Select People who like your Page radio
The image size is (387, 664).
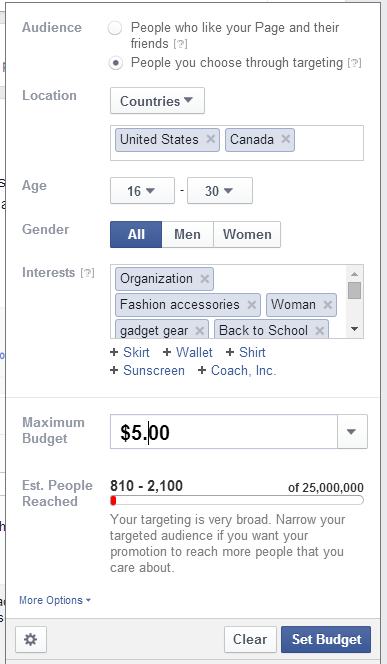point(115,28)
